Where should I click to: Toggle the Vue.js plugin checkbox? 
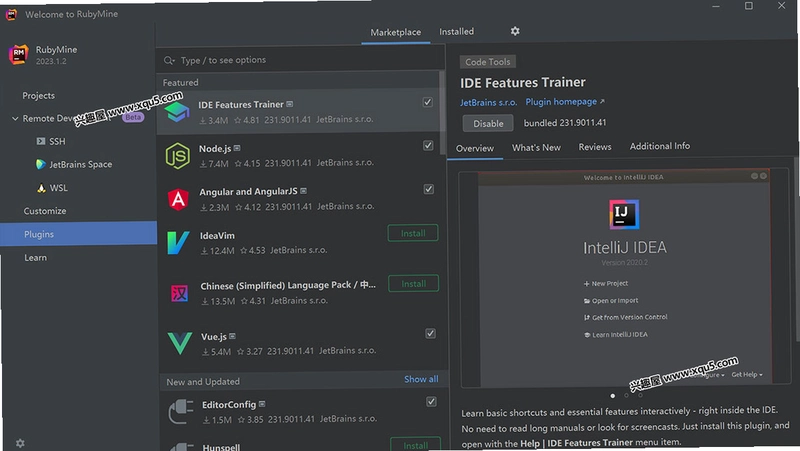pos(430,333)
